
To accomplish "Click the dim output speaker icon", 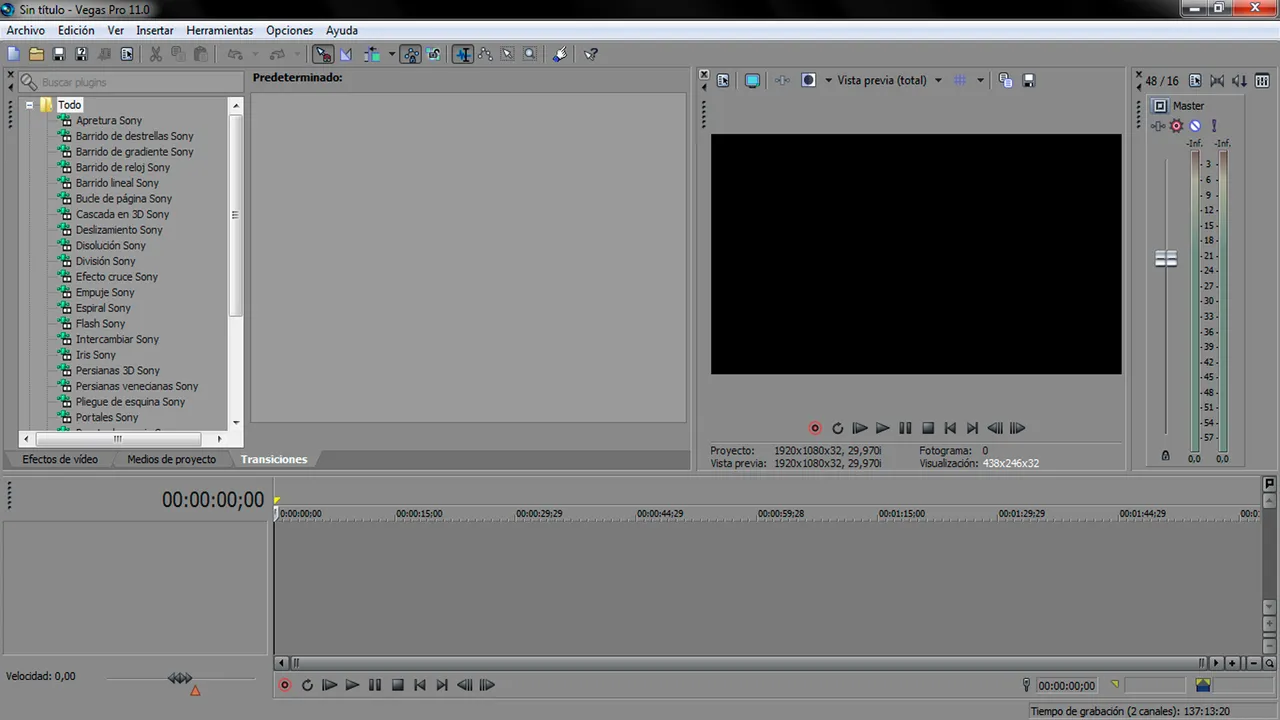I will [1239, 81].
